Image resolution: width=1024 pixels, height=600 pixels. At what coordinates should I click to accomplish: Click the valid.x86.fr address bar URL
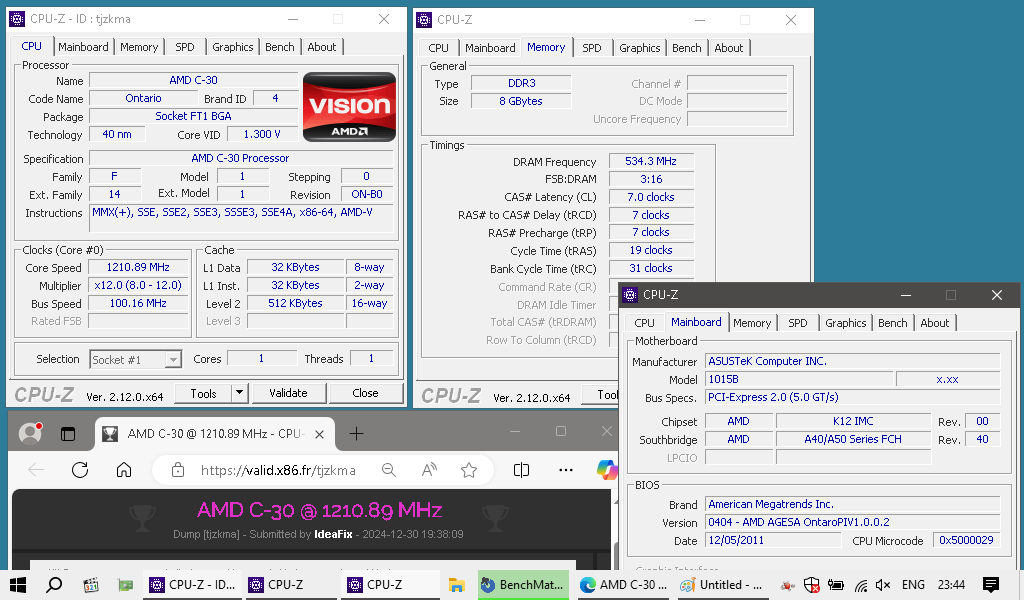coord(278,470)
